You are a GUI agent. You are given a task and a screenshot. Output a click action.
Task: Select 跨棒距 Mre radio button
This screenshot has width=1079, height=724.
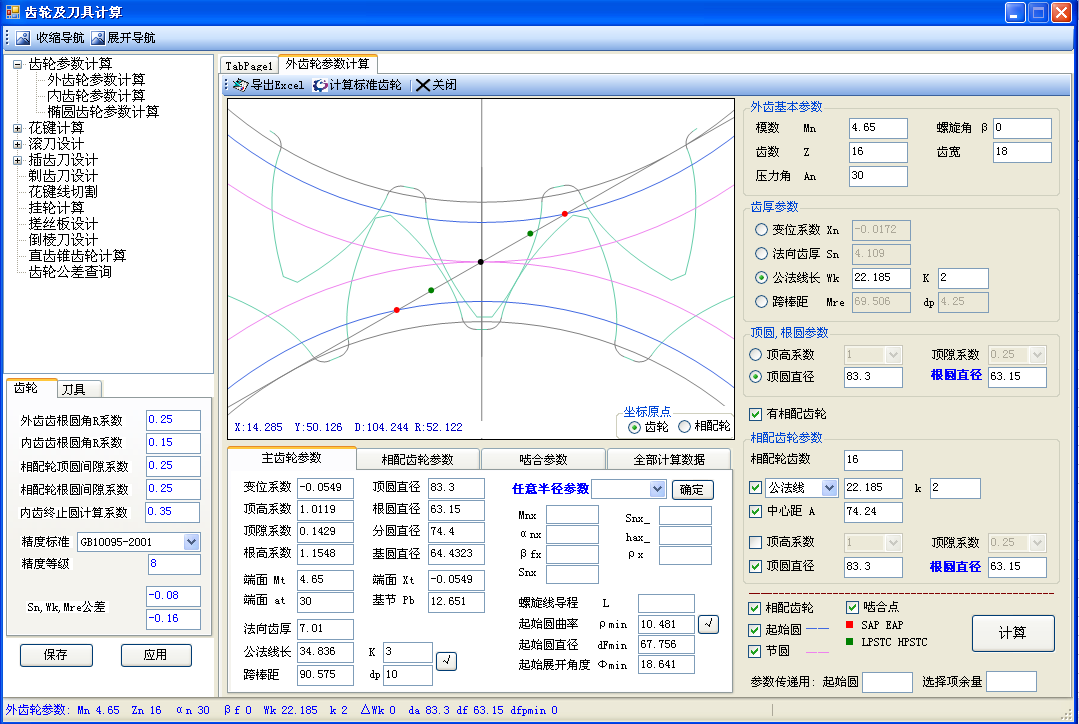click(761, 301)
